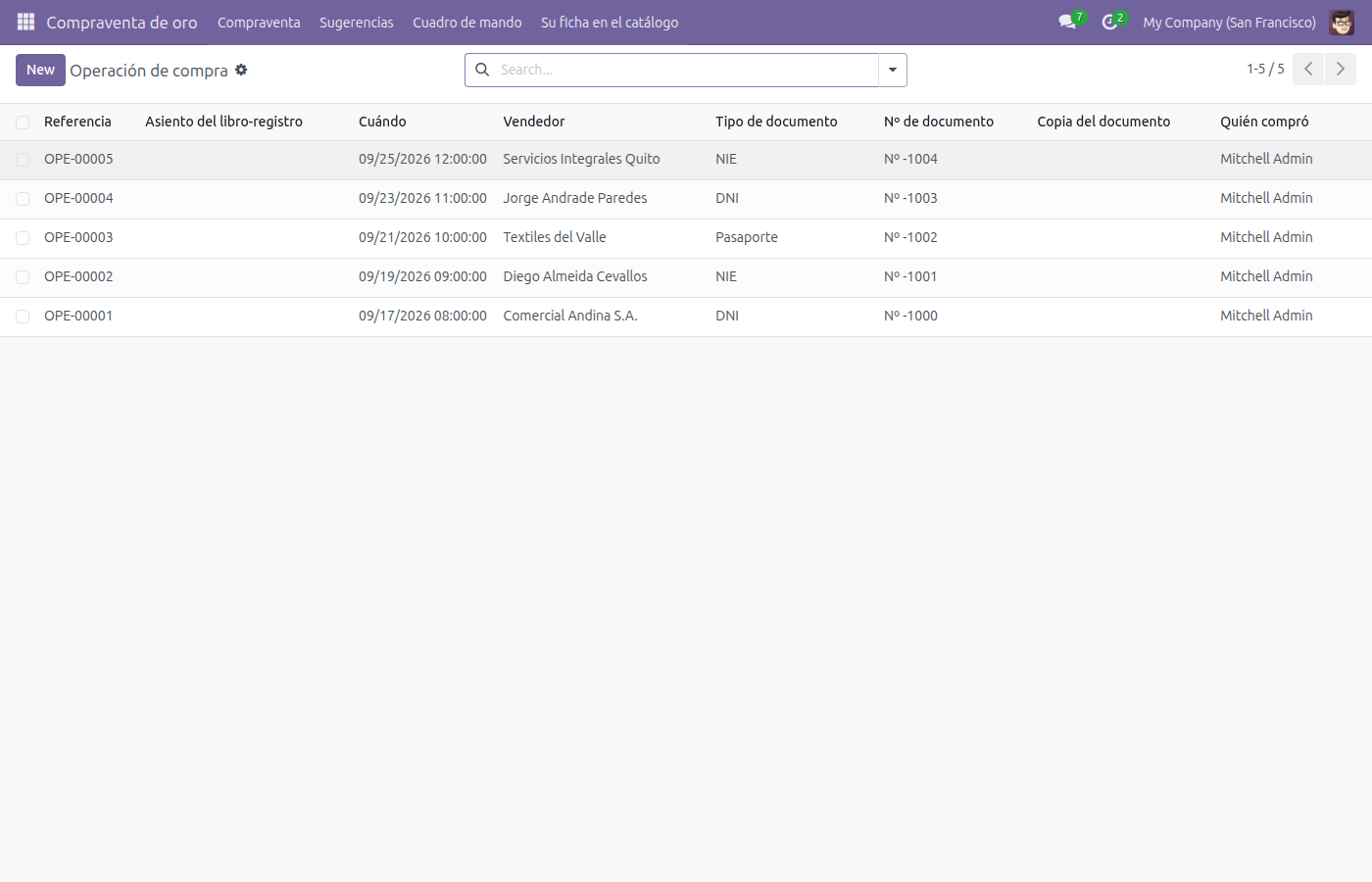
Task: Open the Mitchell Admin user avatar menu
Action: pyautogui.click(x=1342, y=22)
